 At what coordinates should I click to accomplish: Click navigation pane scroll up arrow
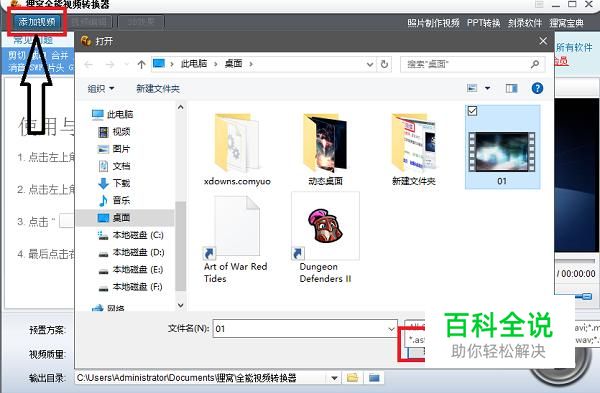[x=181, y=108]
